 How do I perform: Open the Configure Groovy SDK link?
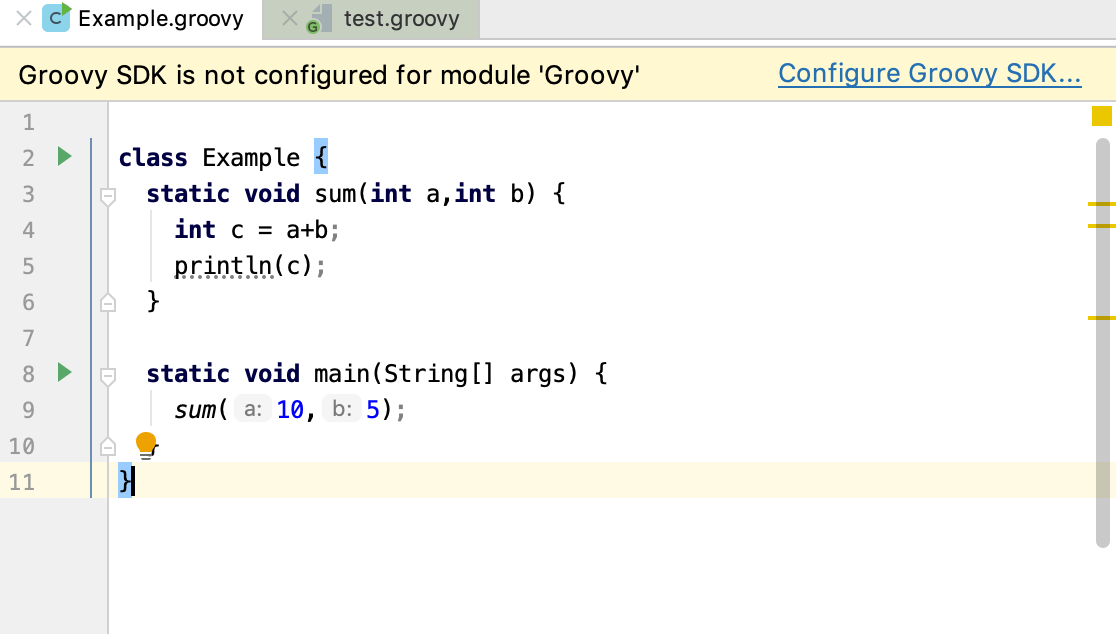click(x=929, y=72)
